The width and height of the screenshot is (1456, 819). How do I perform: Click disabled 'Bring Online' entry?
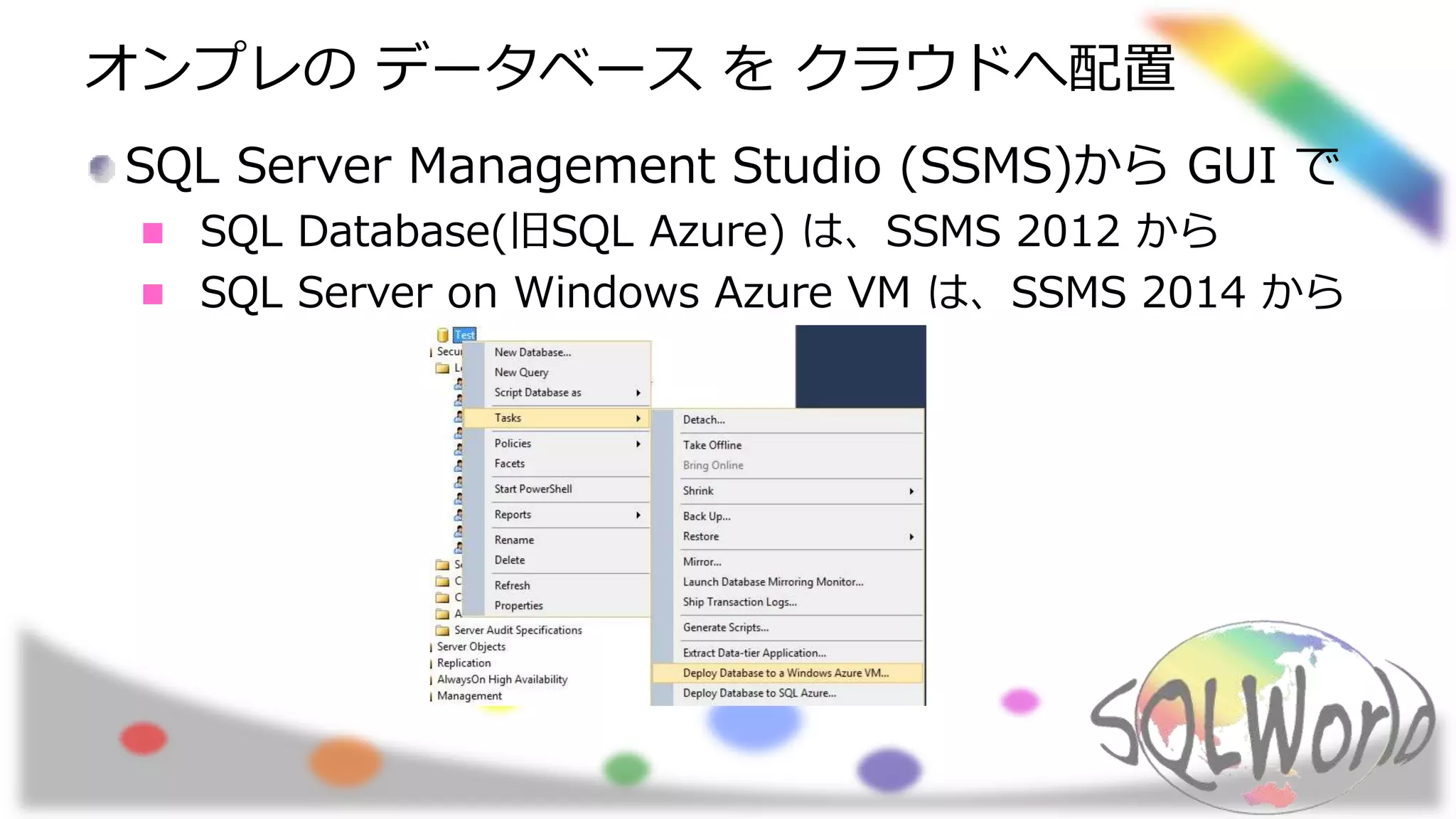[x=713, y=465]
